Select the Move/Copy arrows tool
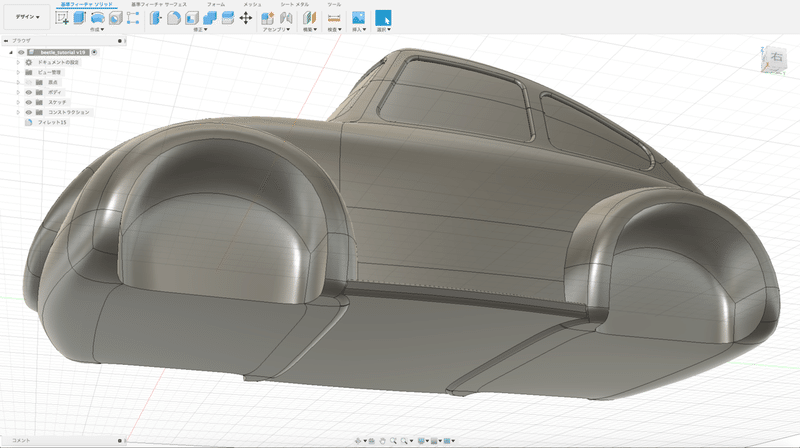This screenshot has width=800, height=448. tap(246, 18)
